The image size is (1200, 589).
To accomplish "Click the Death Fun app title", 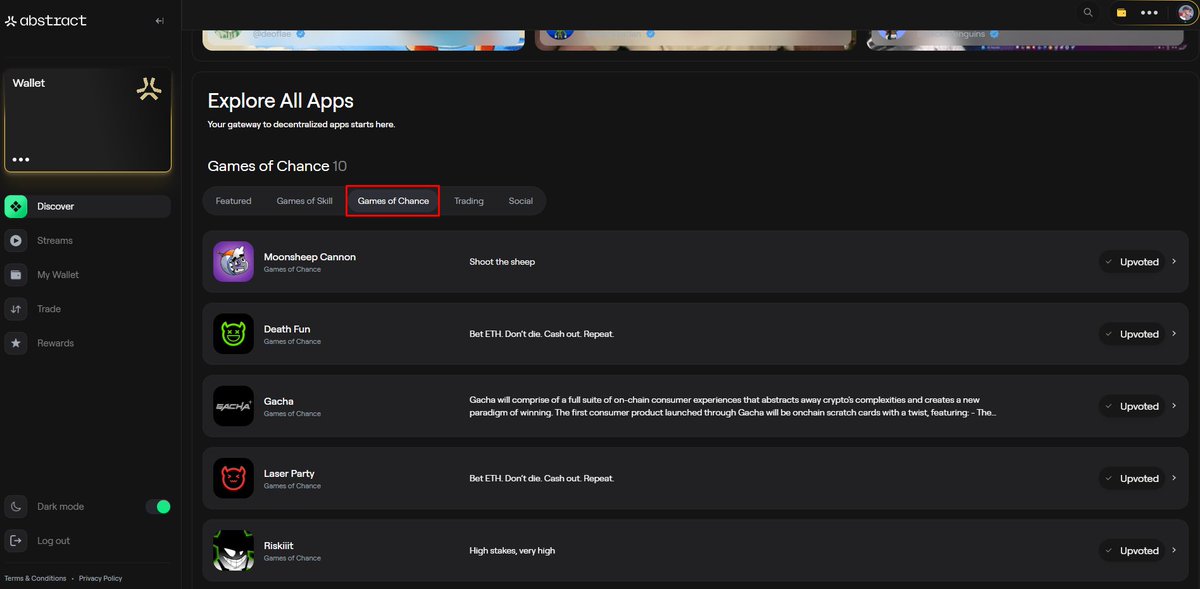I will (x=287, y=329).
